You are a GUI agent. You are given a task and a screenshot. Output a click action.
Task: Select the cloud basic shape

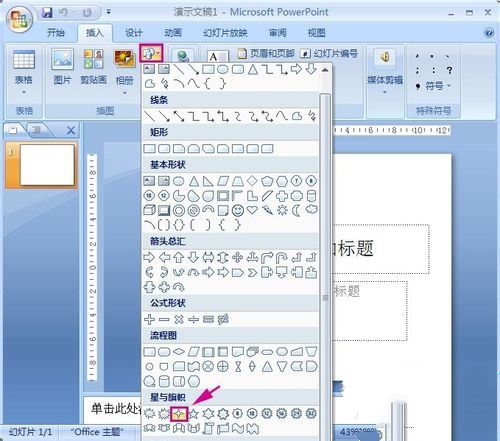point(311,210)
